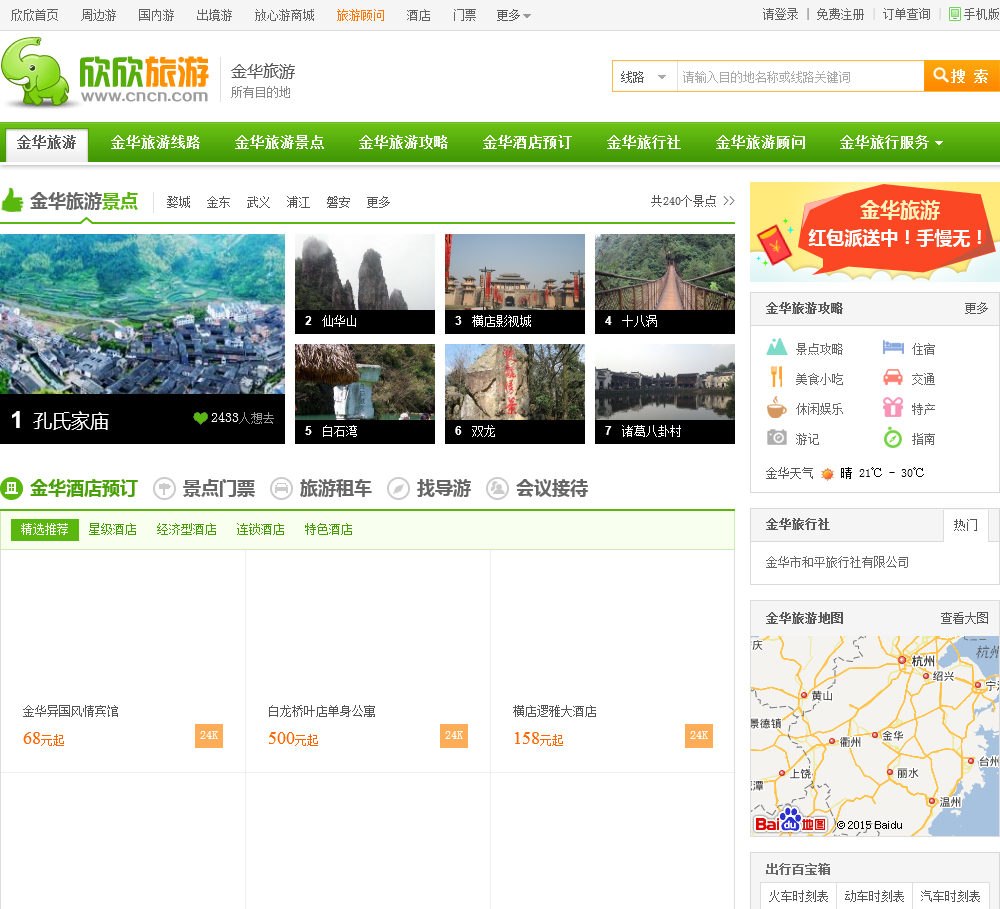
Task: Go to 金华旅游顾问 nav item
Action: tap(760, 142)
